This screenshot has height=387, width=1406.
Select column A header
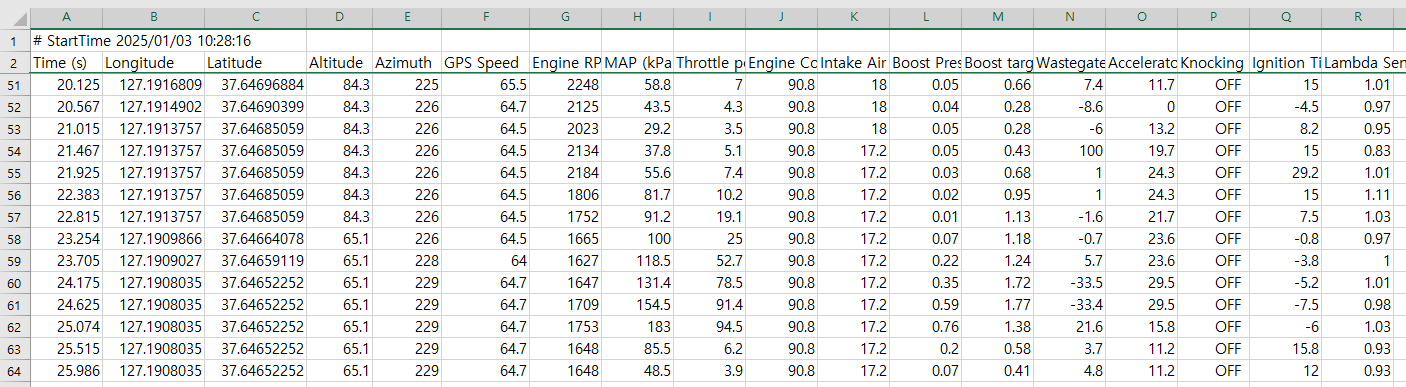66,17
